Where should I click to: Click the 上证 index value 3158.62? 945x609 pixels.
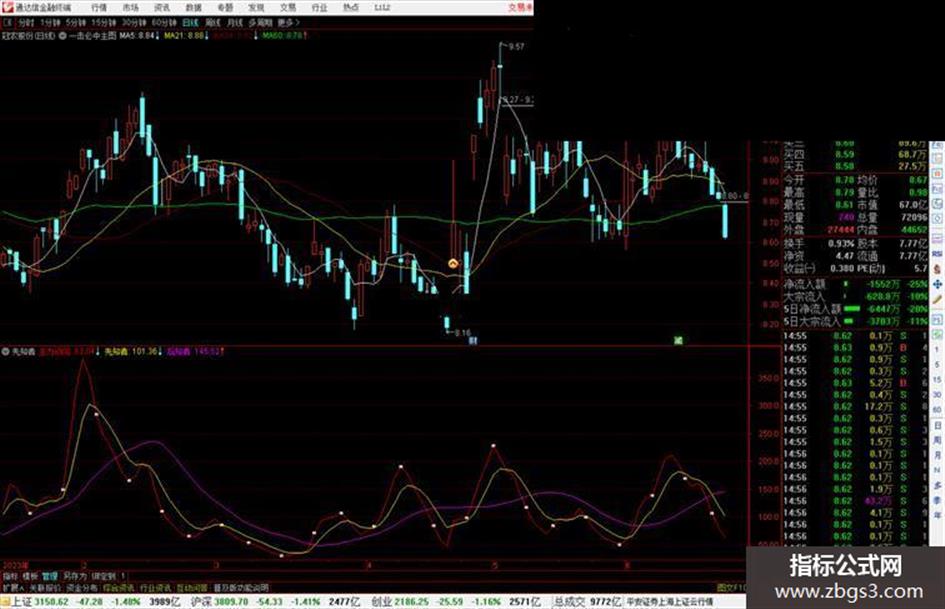tap(51, 602)
